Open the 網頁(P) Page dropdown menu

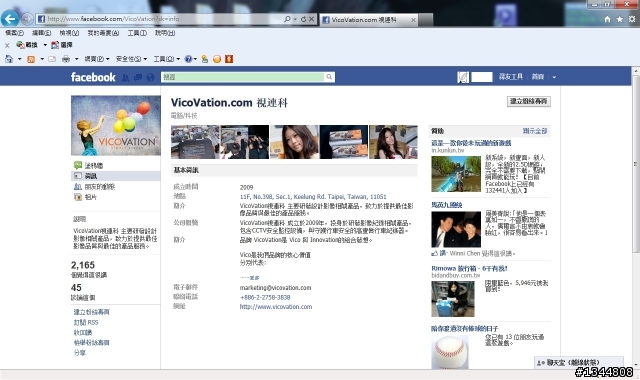click(x=97, y=59)
